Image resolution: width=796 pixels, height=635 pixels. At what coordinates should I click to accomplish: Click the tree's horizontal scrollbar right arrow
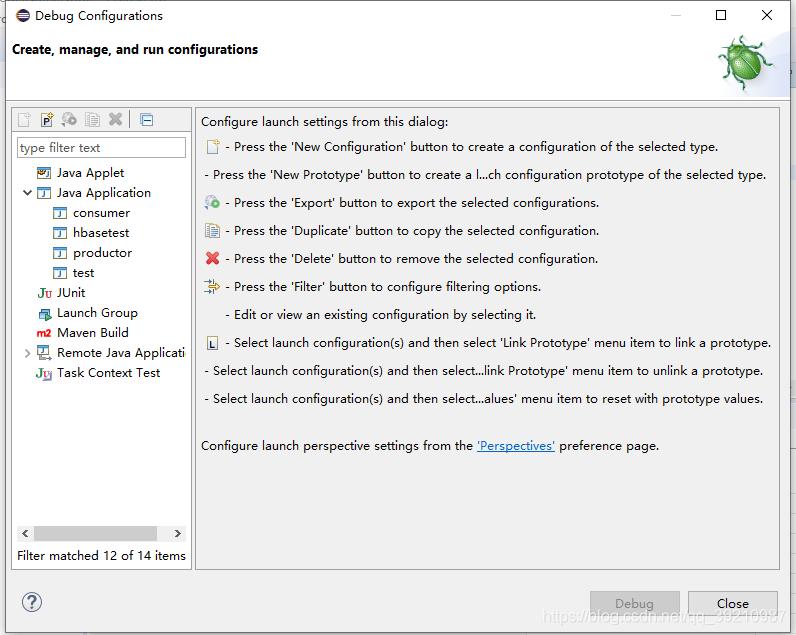(178, 534)
